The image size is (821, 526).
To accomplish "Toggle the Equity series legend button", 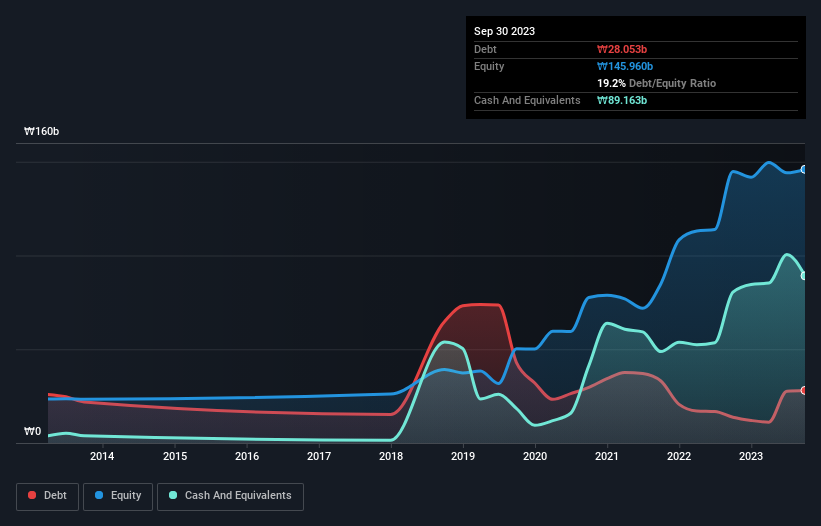I will pyautogui.click(x=118, y=496).
